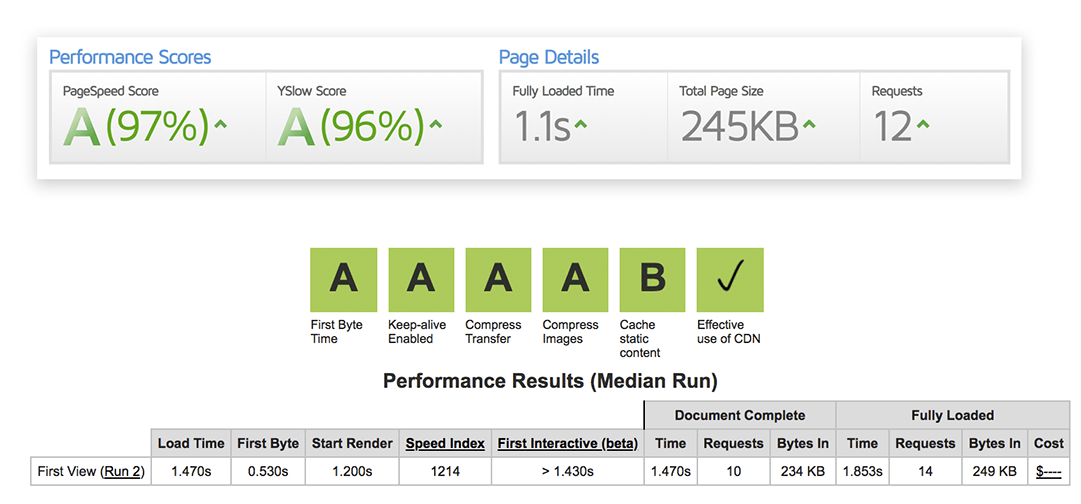Click the Cache static content grade B tile

(653, 279)
